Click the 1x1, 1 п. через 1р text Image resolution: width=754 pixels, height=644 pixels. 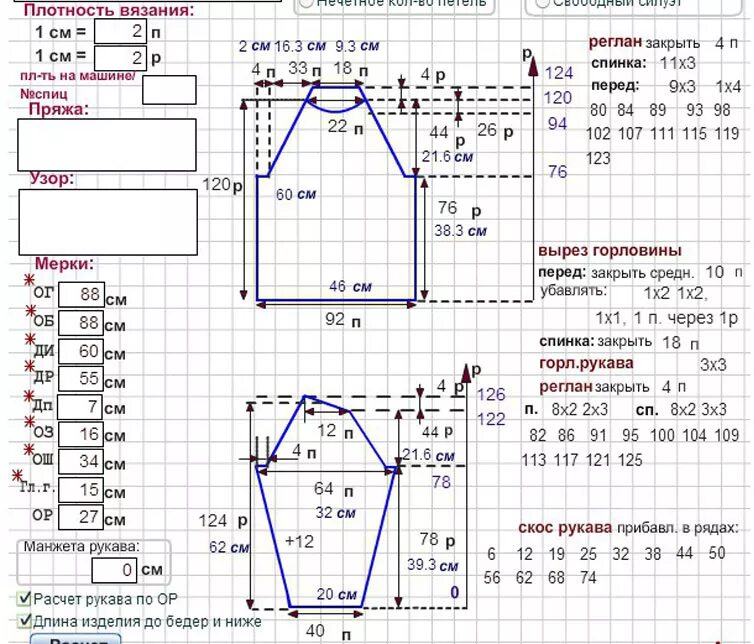pos(667,318)
